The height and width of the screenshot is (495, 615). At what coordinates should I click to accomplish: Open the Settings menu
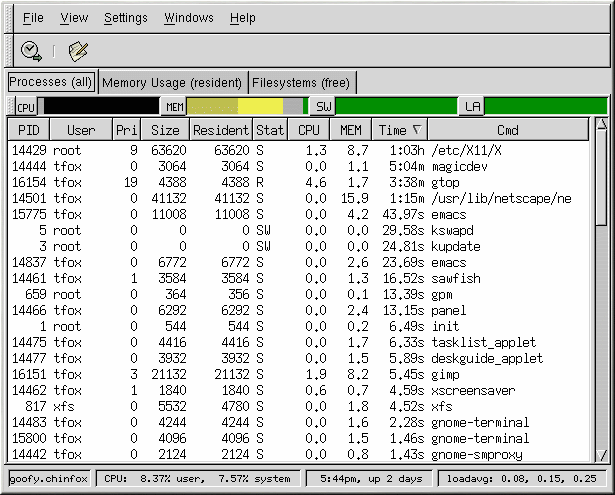[125, 18]
